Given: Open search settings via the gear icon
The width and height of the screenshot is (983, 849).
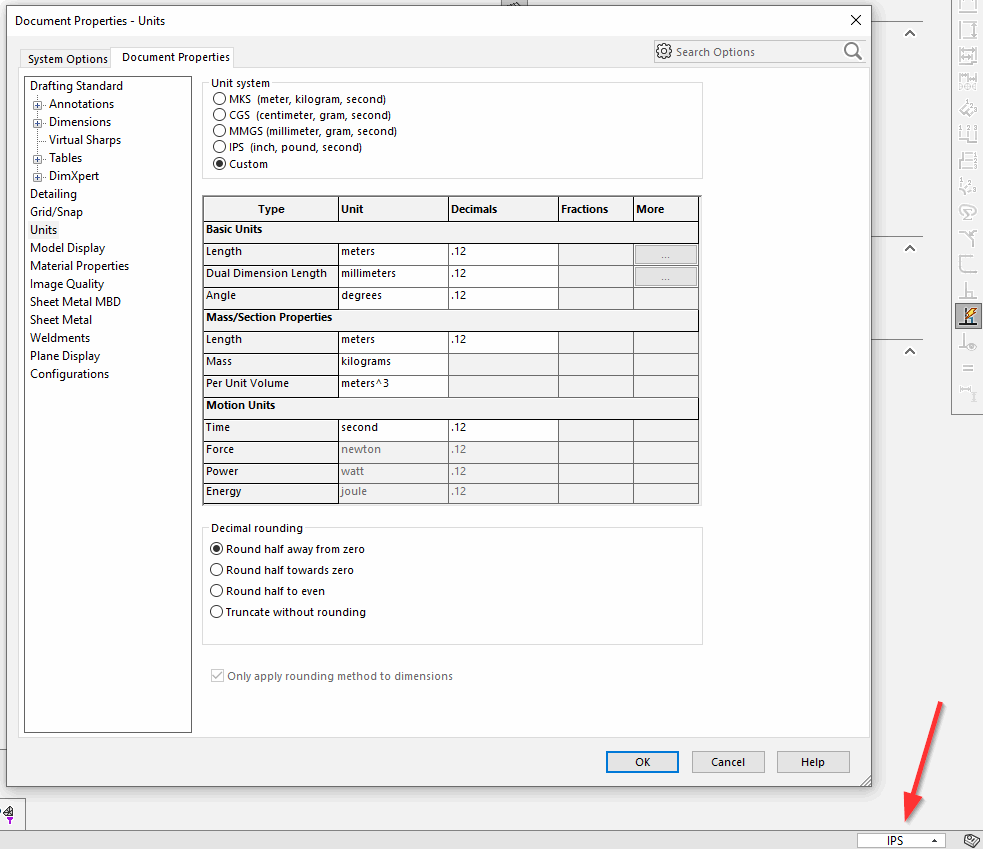Looking at the screenshot, I should tap(663, 51).
